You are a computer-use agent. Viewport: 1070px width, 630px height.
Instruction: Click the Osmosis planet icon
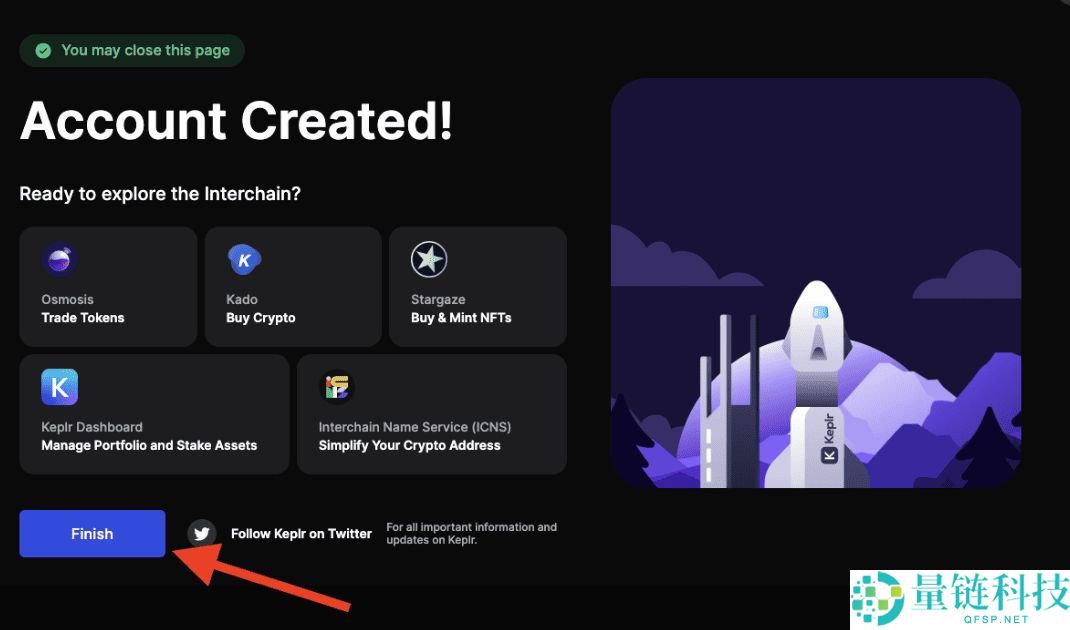point(59,259)
